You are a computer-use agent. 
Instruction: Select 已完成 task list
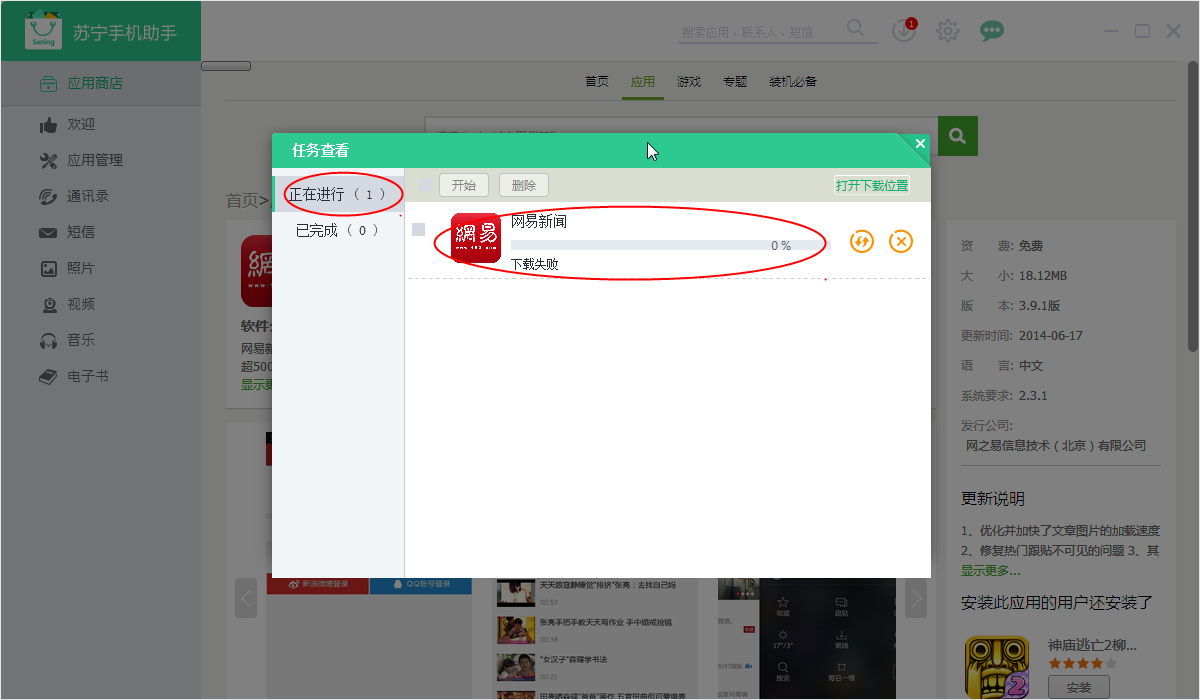pos(338,230)
